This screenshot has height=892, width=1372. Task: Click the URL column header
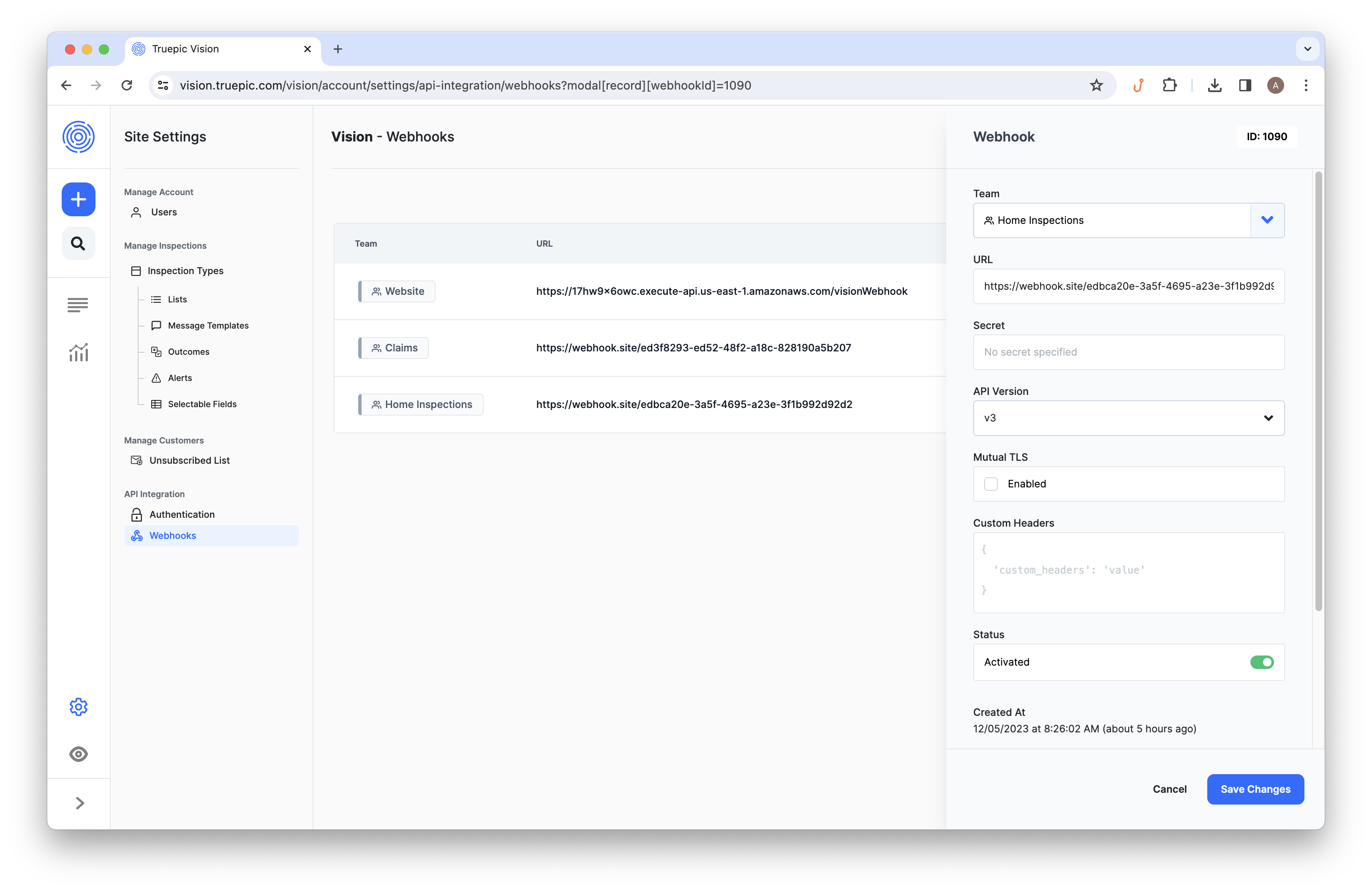point(544,244)
